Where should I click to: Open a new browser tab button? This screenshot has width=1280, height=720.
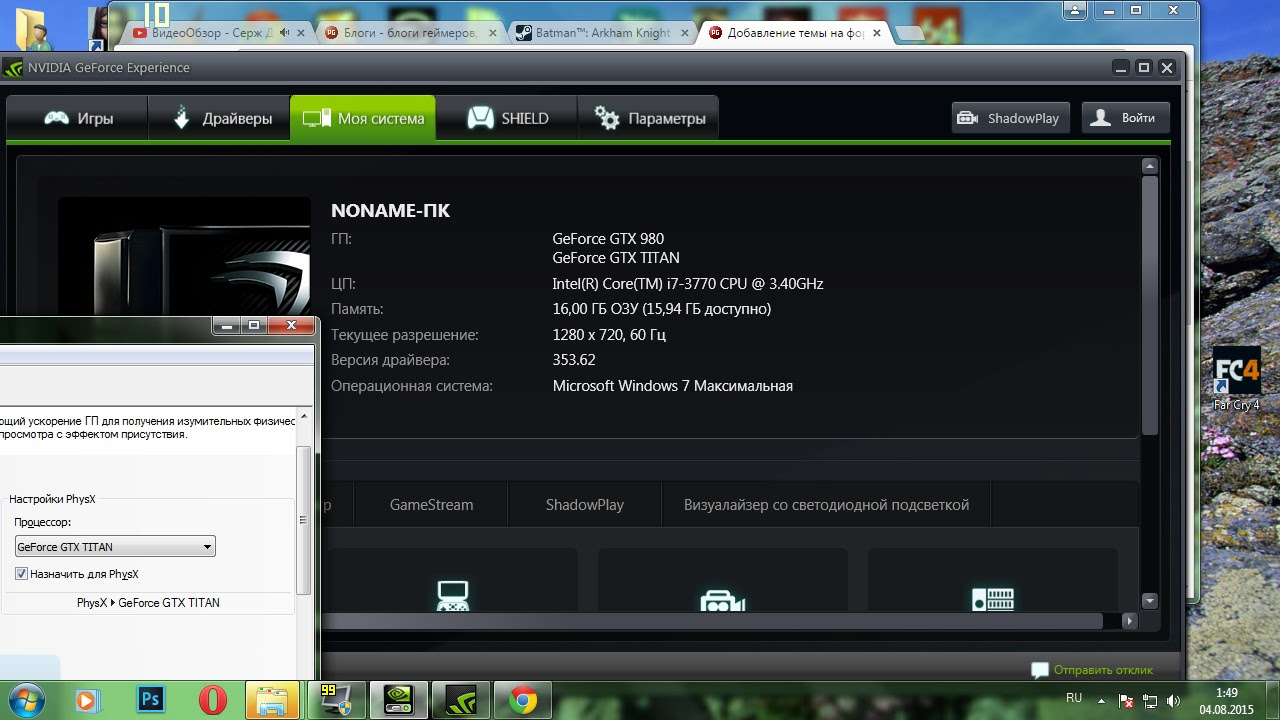click(909, 33)
